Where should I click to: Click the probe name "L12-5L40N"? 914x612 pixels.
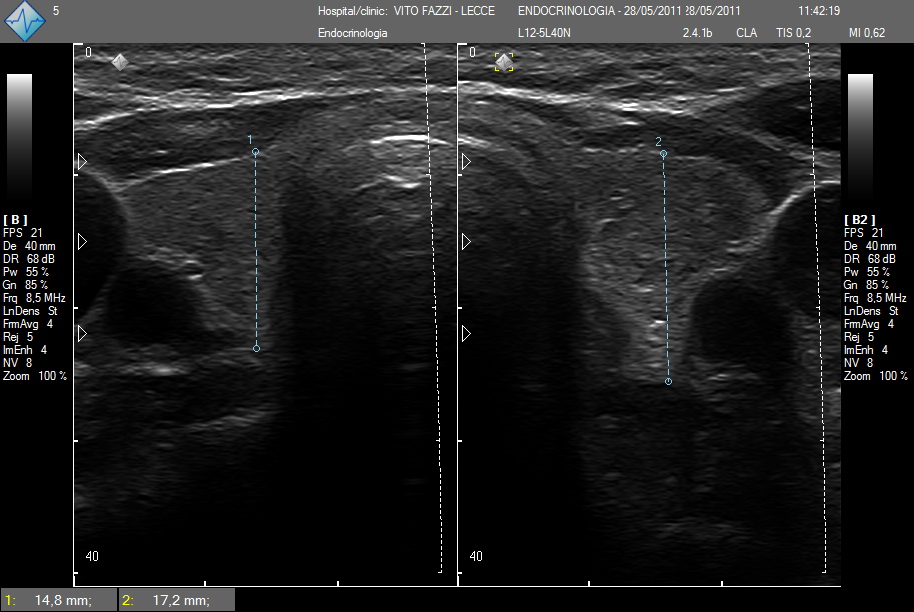click(x=544, y=33)
